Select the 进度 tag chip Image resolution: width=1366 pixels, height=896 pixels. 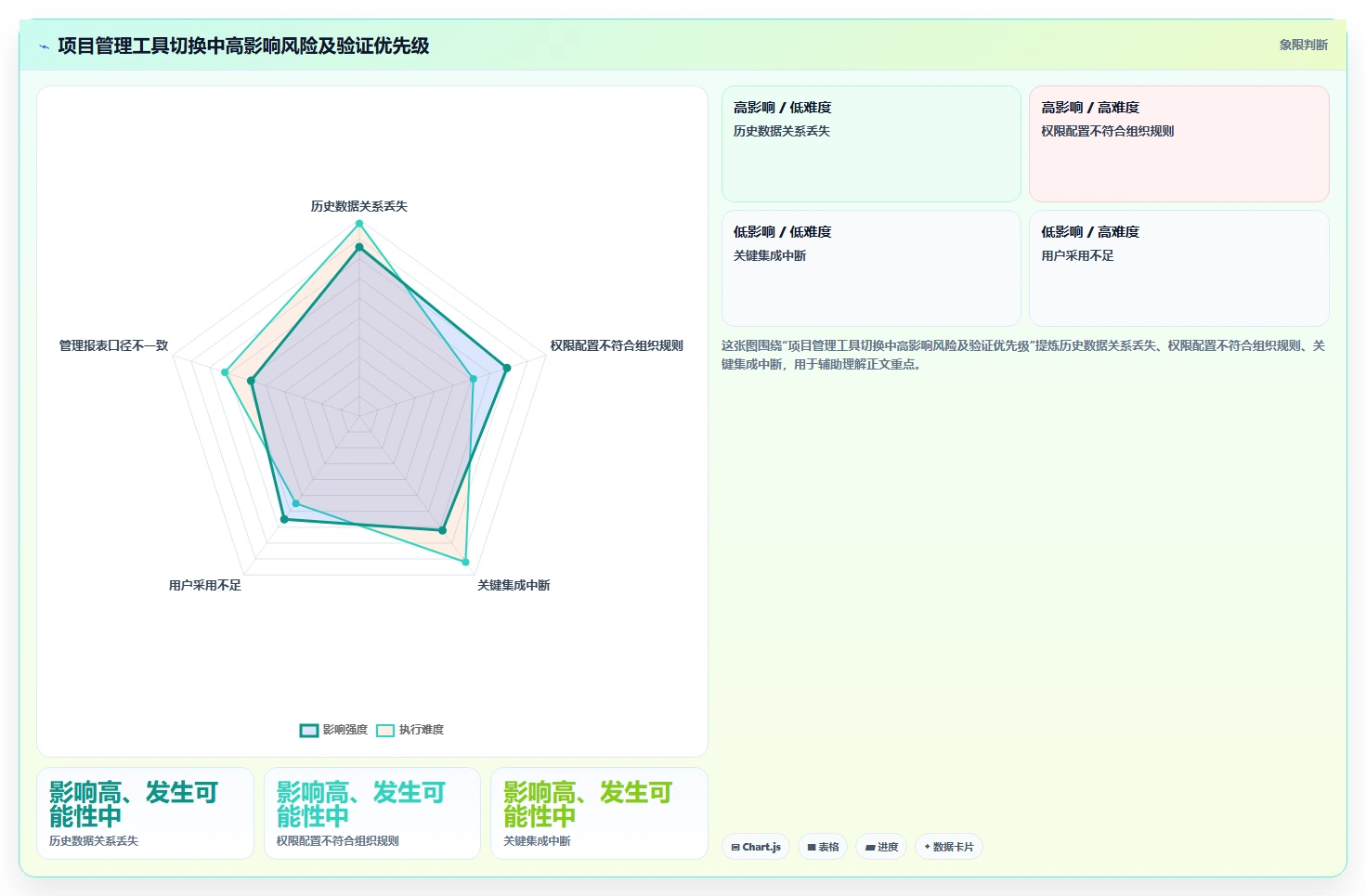[x=881, y=847]
